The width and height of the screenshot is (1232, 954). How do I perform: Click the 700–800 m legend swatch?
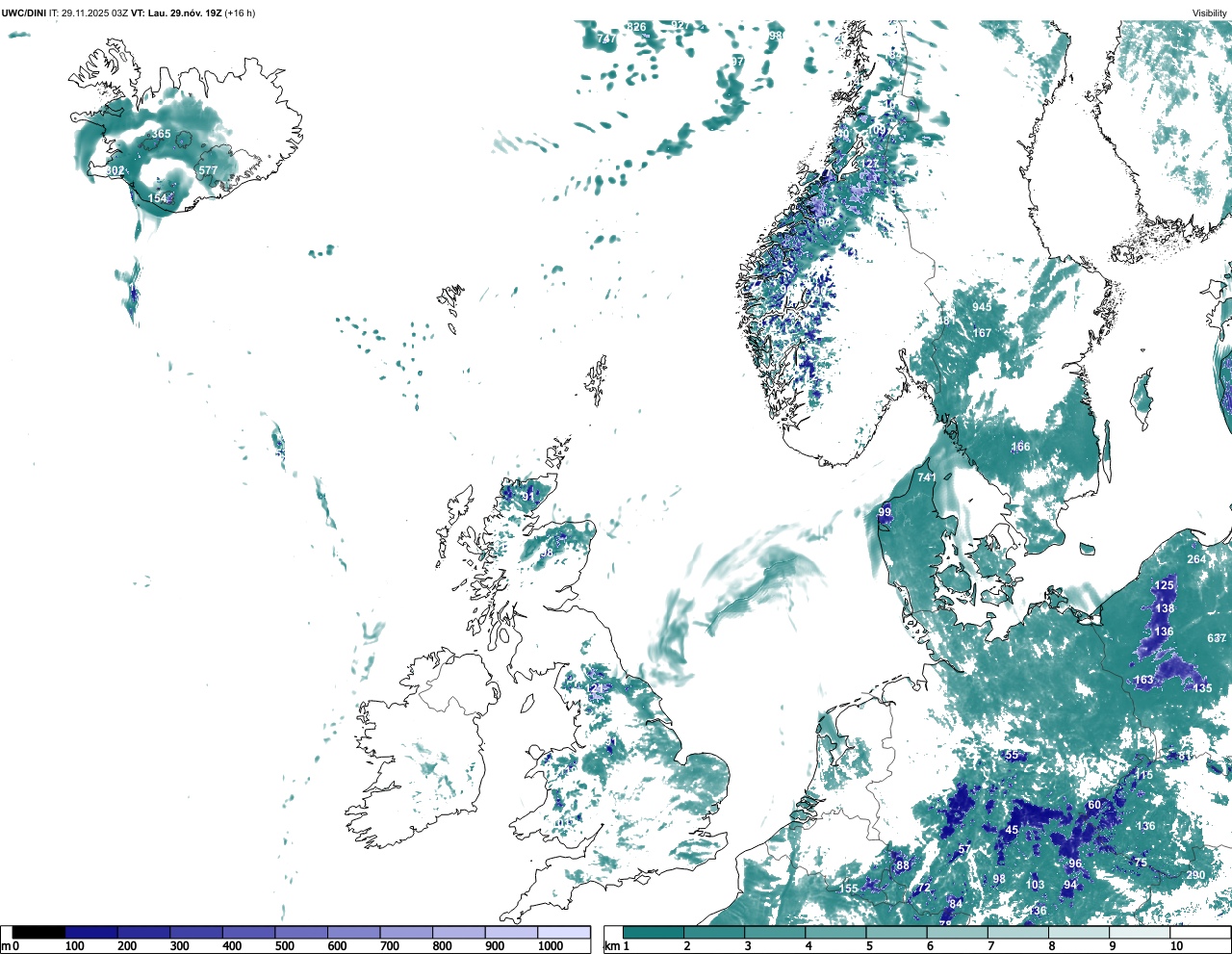(x=406, y=932)
